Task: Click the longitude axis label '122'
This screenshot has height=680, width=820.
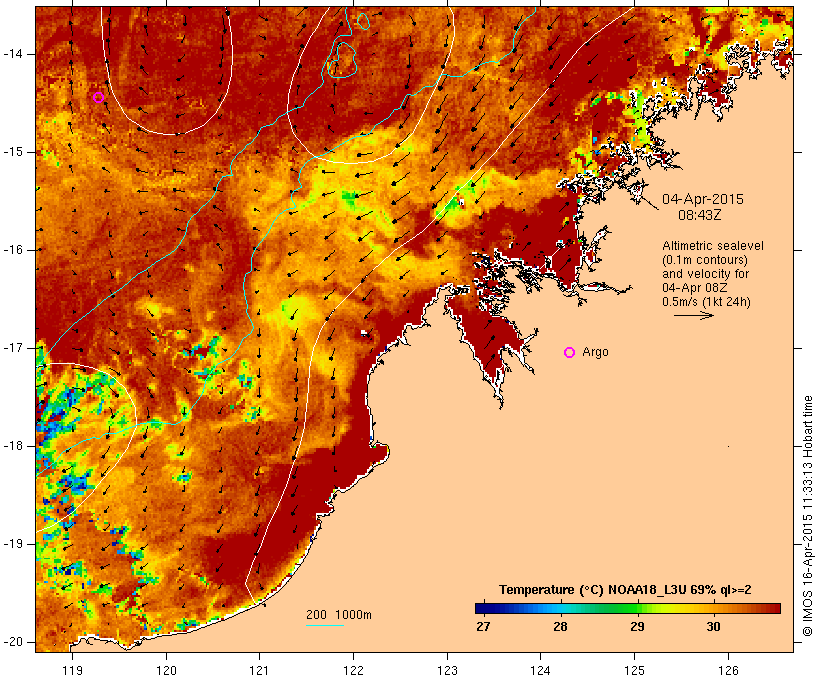Action: pos(353,670)
